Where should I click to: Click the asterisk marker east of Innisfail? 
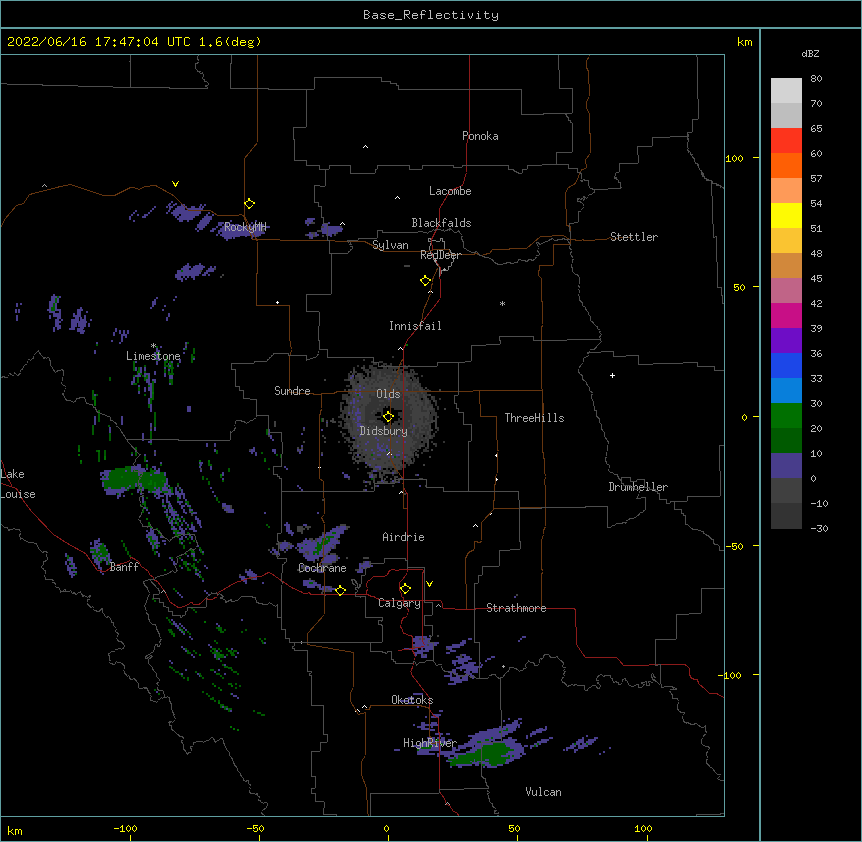502,304
